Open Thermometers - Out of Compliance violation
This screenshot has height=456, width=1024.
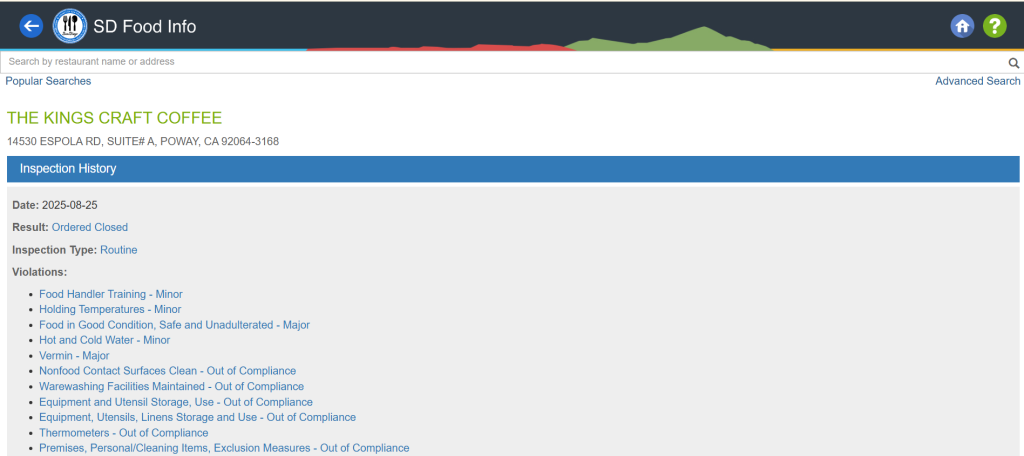tap(123, 433)
